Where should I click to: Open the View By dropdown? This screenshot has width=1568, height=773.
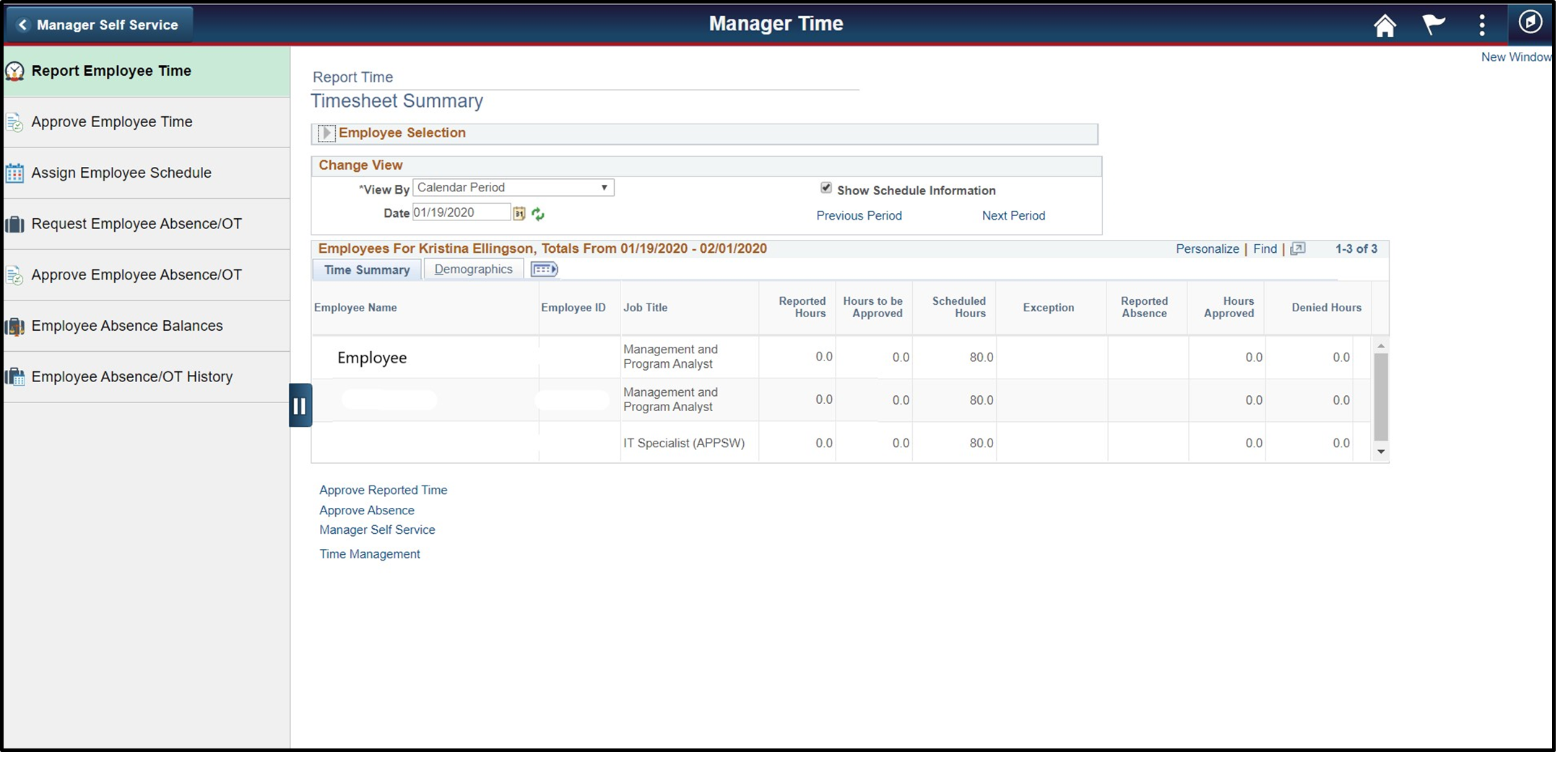tap(513, 188)
